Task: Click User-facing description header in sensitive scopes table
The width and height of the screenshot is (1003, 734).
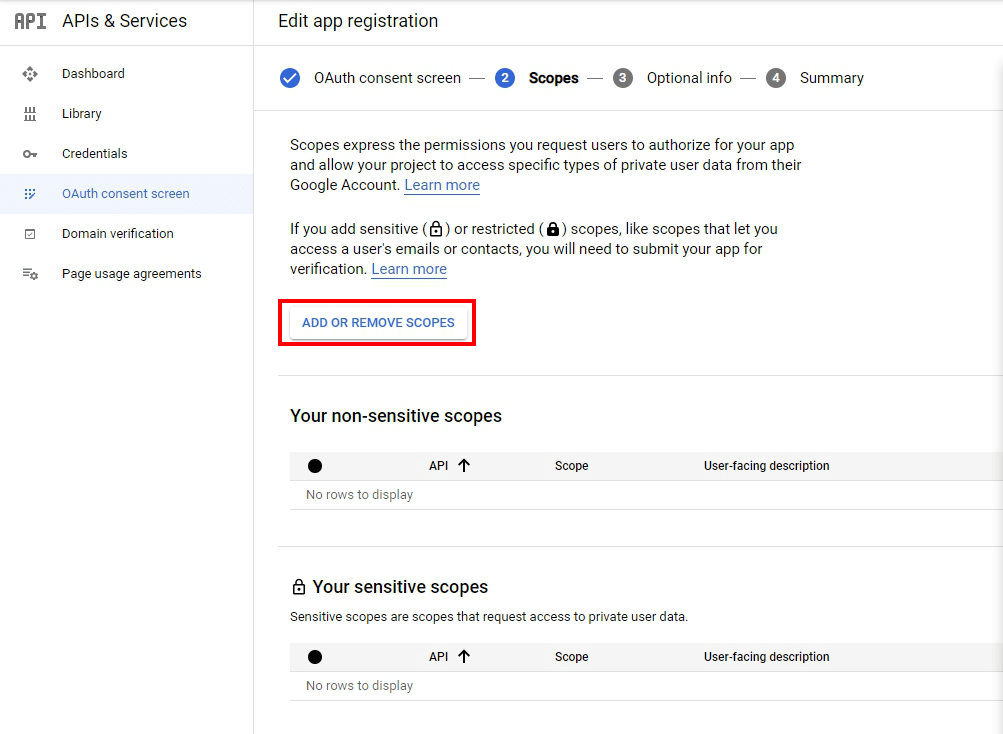Action: pos(766,657)
